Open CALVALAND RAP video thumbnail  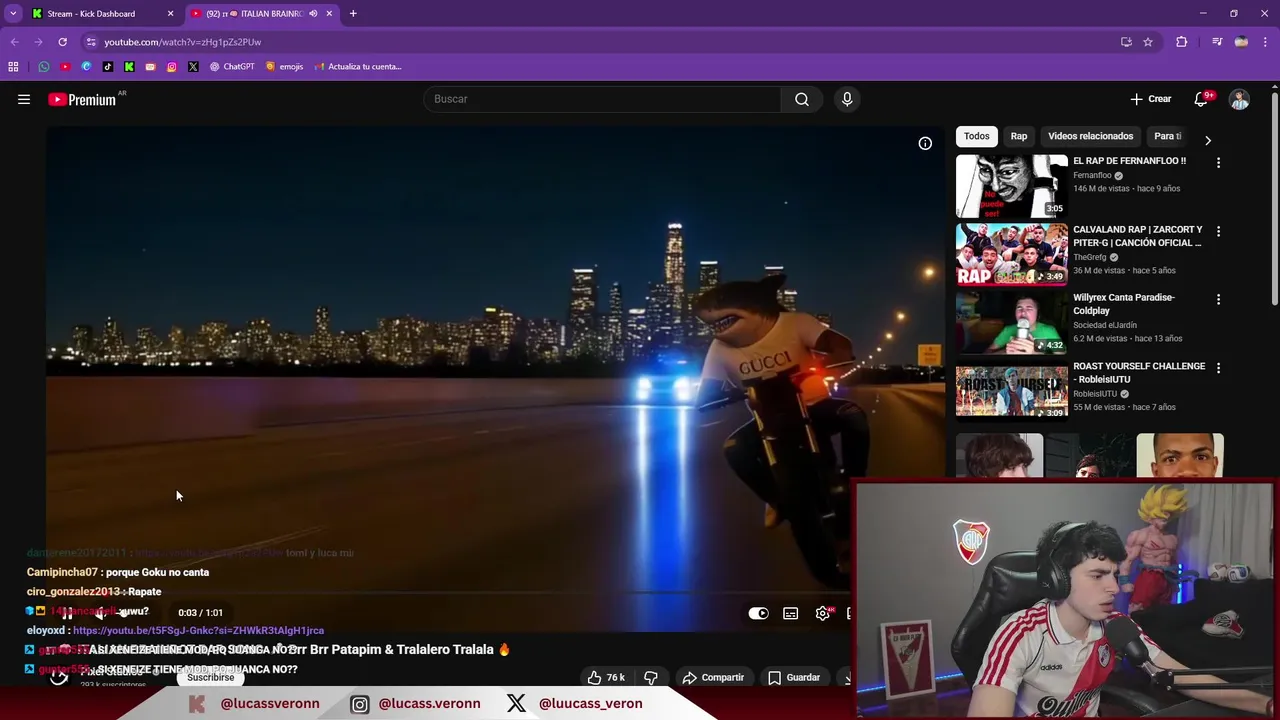pyautogui.click(x=1011, y=254)
